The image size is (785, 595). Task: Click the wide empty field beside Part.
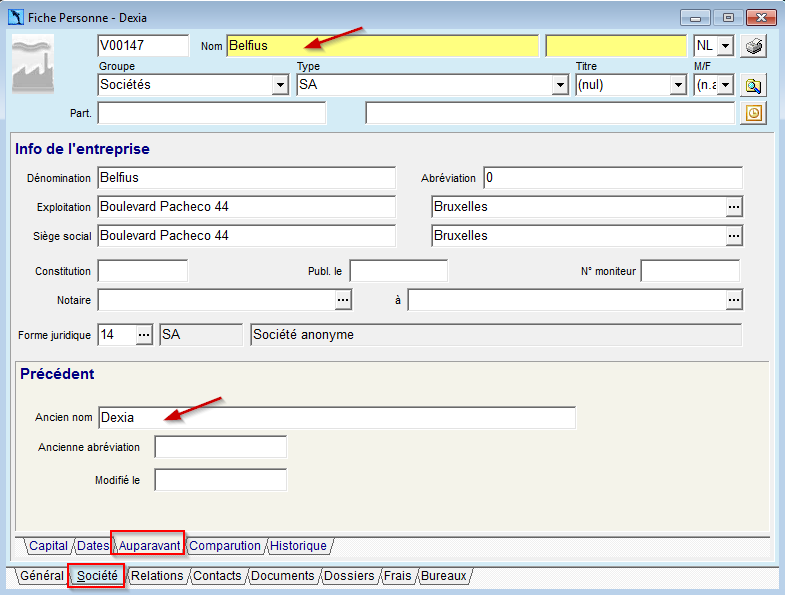point(550,113)
